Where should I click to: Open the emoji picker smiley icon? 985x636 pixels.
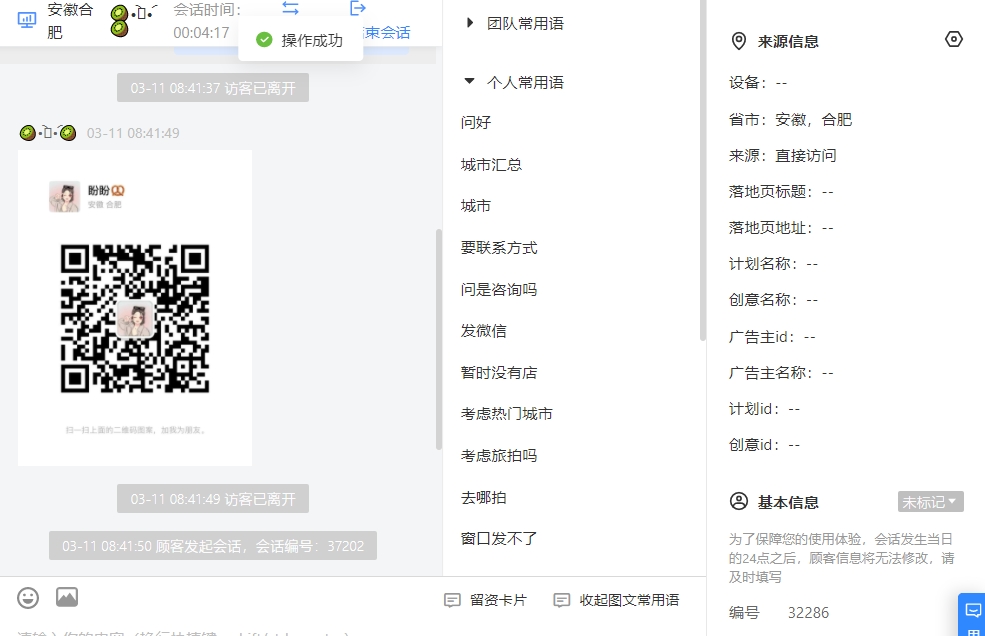pyautogui.click(x=28, y=598)
